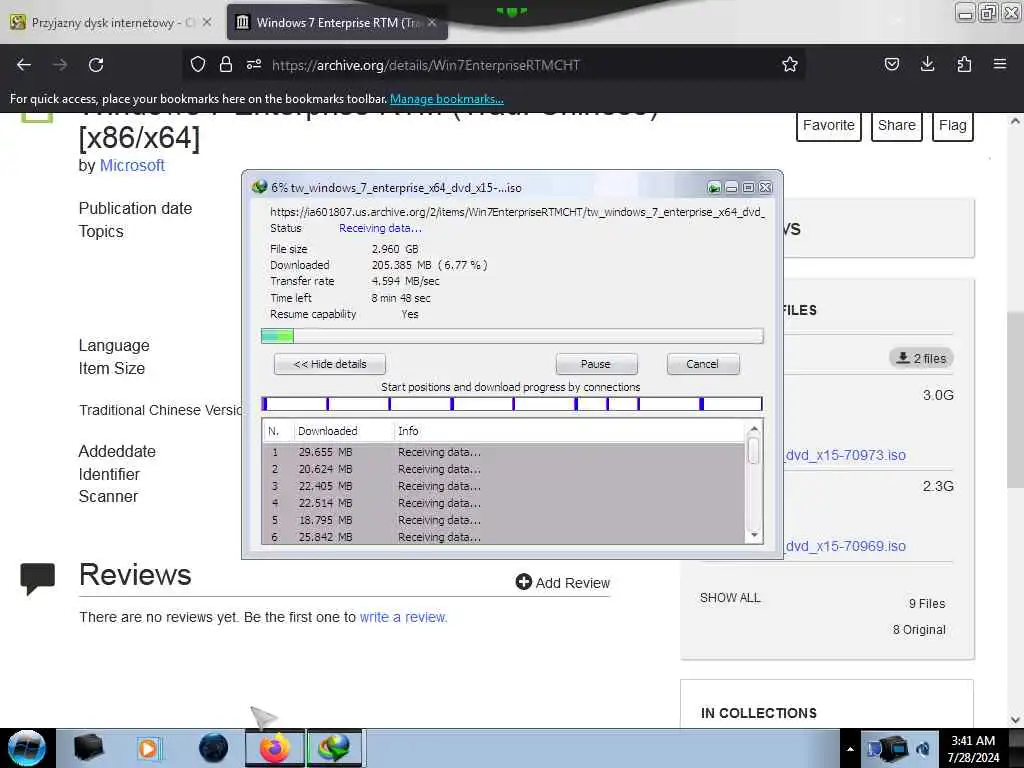Close the Przyjazny dysk internetowy tab
Screen dimensions: 1024x768
[x=207, y=22]
